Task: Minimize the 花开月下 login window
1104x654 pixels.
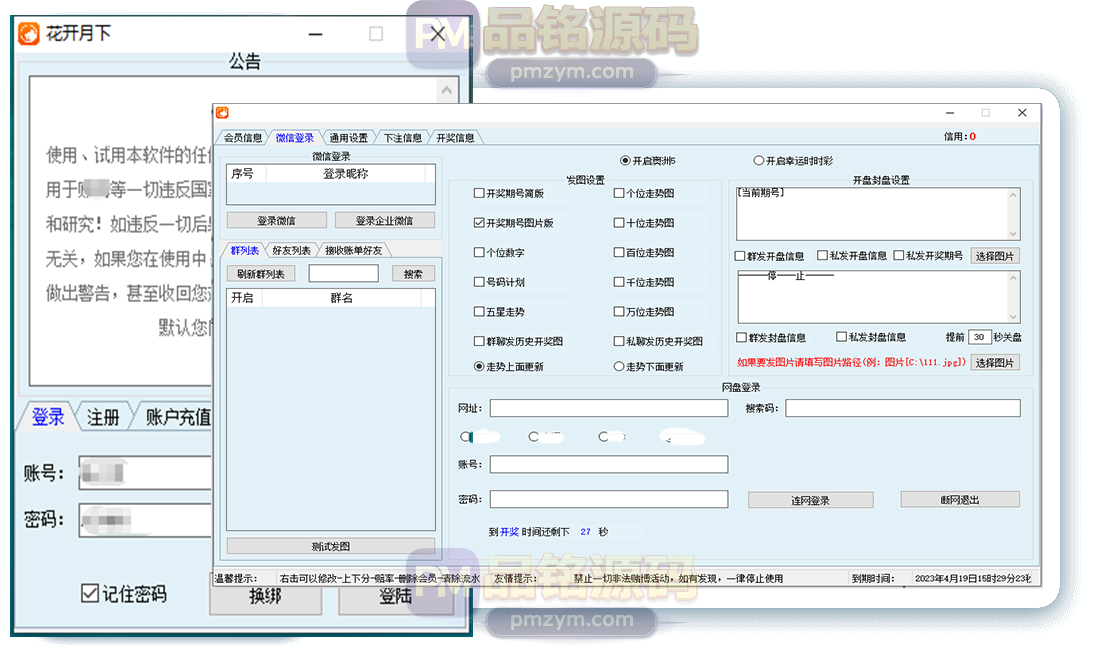Action: pos(315,34)
